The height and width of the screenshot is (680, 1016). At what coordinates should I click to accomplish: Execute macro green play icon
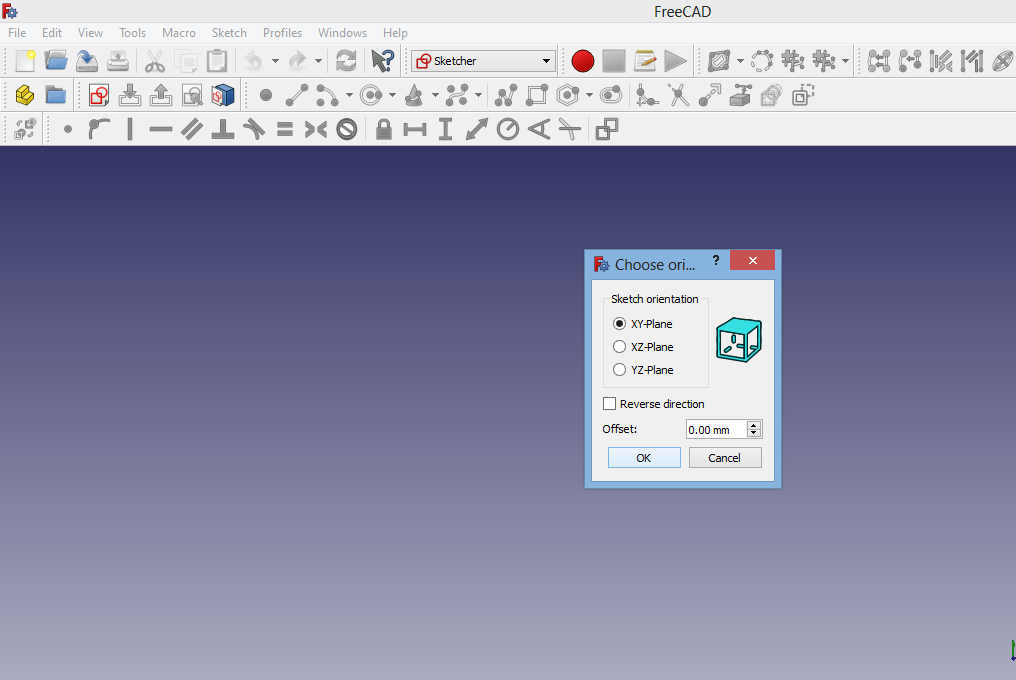click(x=675, y=61)
